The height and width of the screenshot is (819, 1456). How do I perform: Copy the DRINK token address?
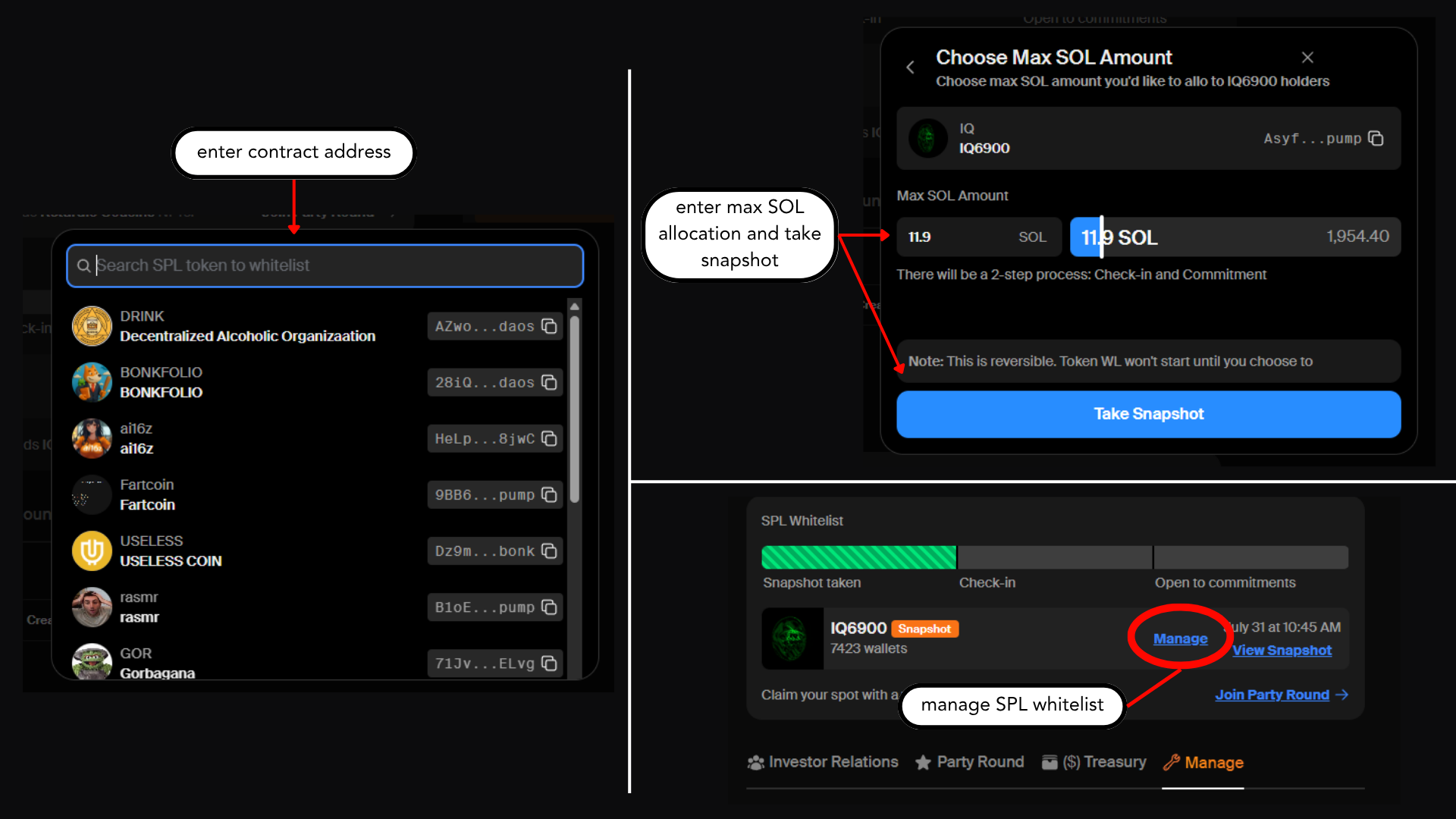point(549,326)
